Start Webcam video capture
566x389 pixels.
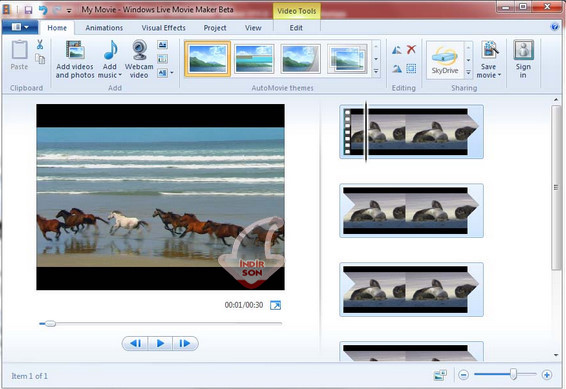click(139, 60)
